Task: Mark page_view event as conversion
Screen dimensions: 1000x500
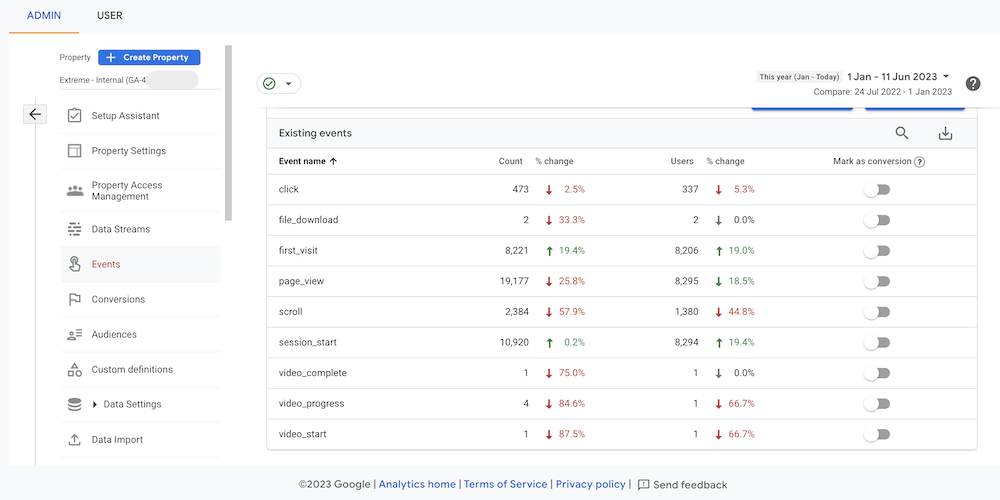Action: 877,282
